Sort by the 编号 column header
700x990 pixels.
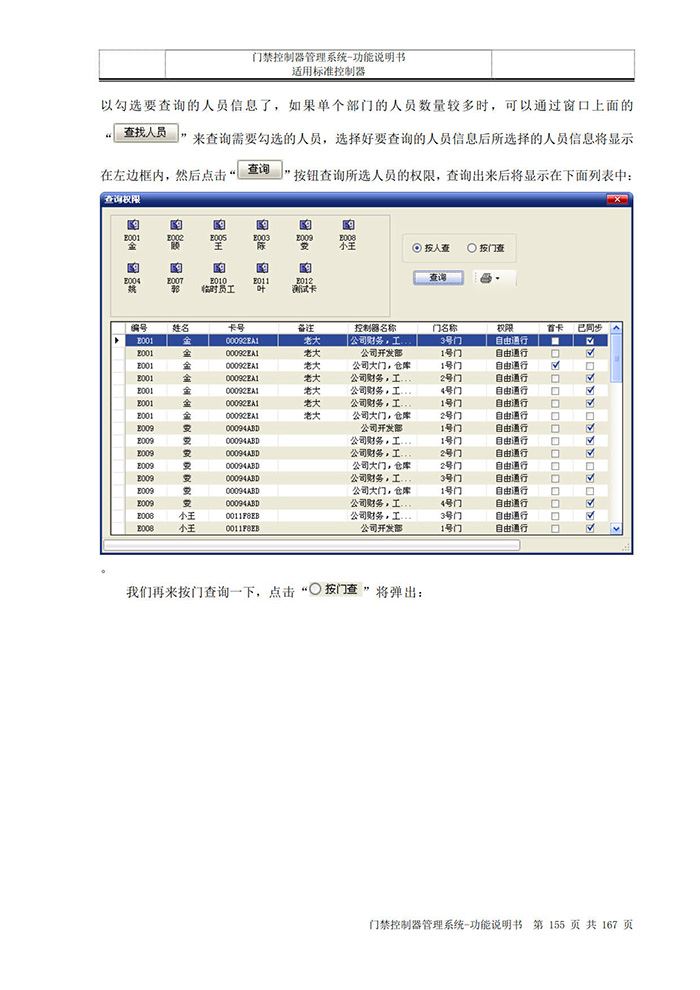pyautogui.click(x=139, y=328)
